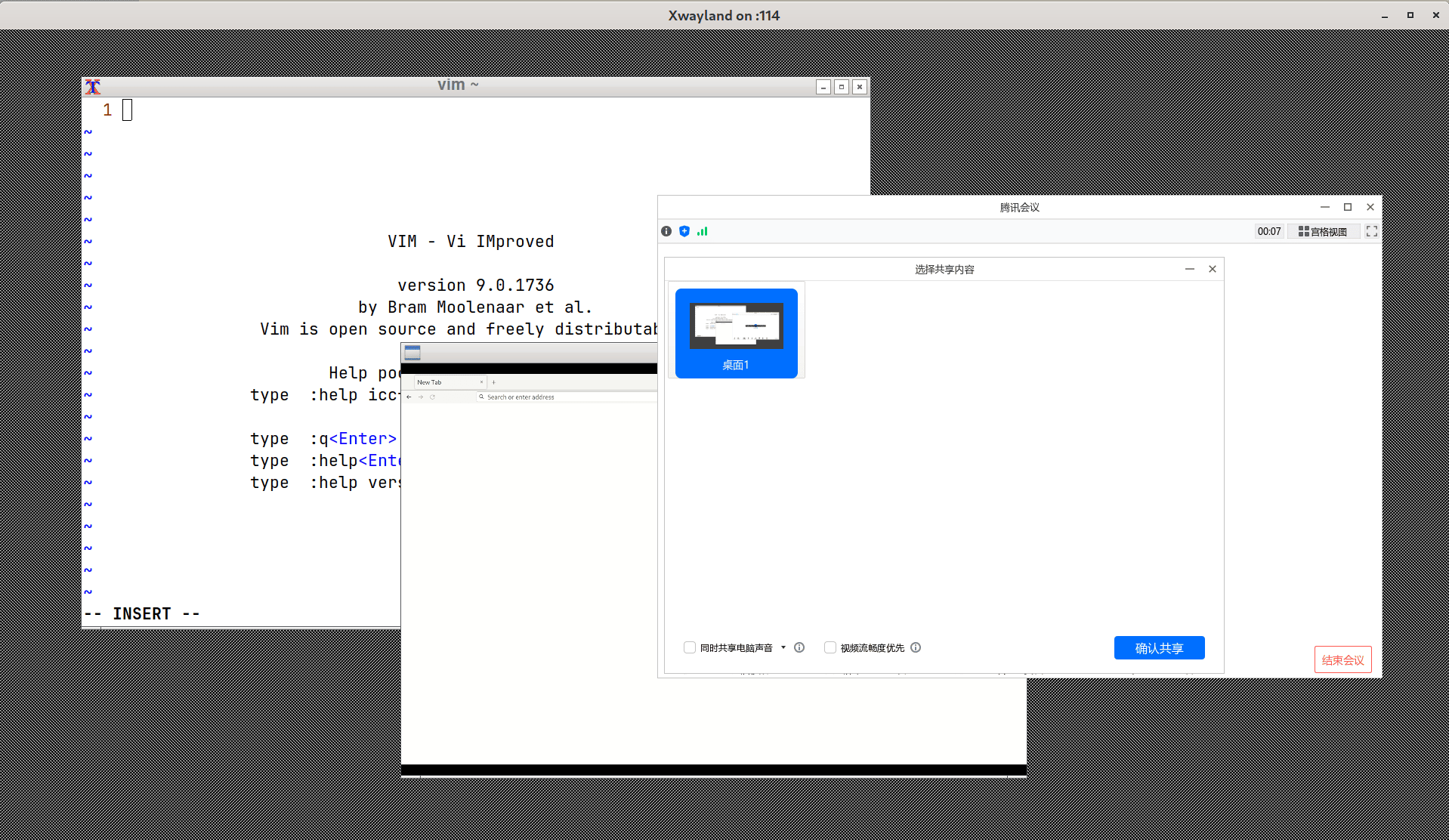Viewport: 1449px width, 840px height.
Task: Switch to 宫格视图 grid view
Action: click(x=1323, y=231)
